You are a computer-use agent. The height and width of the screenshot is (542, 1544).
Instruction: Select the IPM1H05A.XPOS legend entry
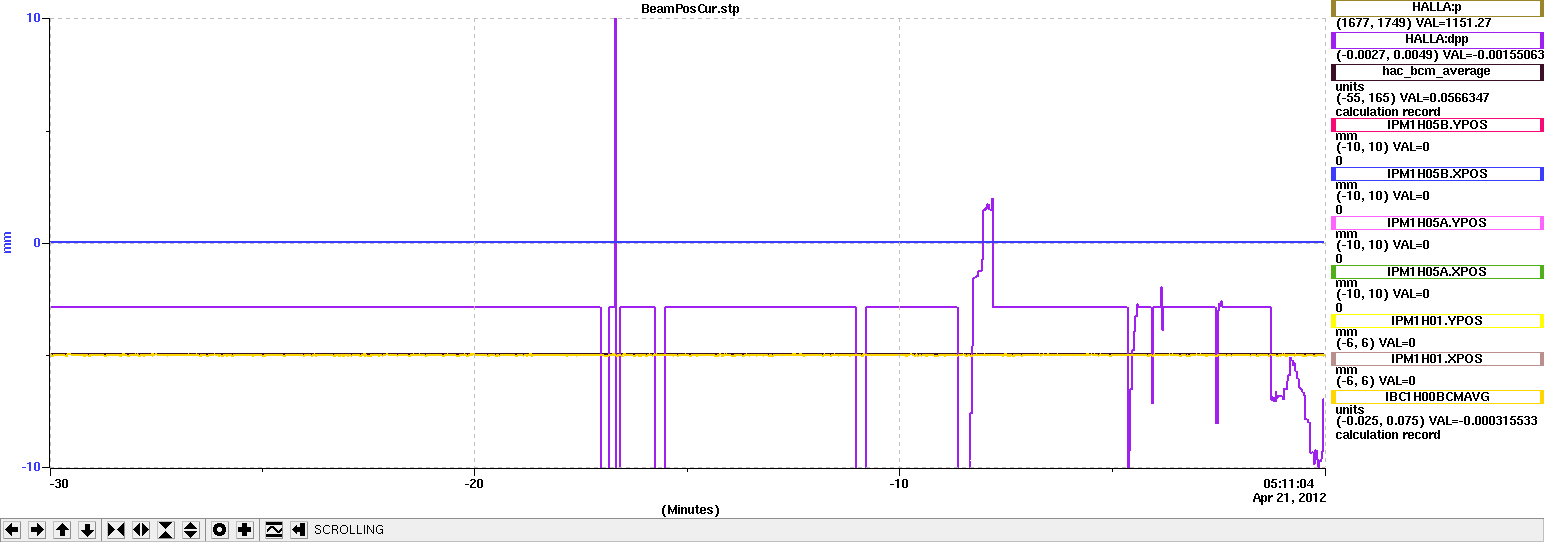1437,272
